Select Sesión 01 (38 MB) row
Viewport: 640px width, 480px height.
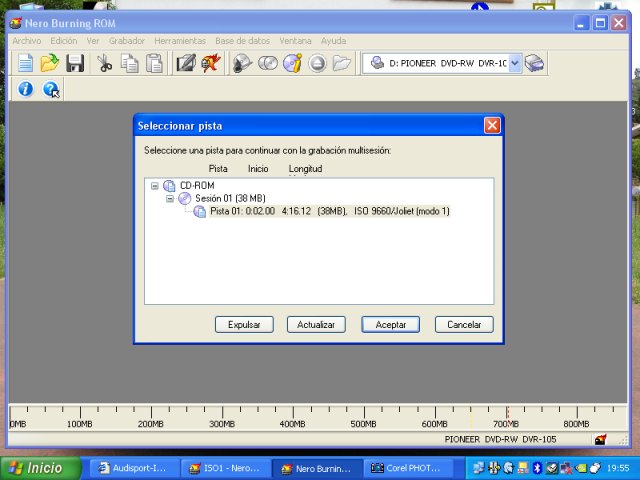[x=230, y=199]
